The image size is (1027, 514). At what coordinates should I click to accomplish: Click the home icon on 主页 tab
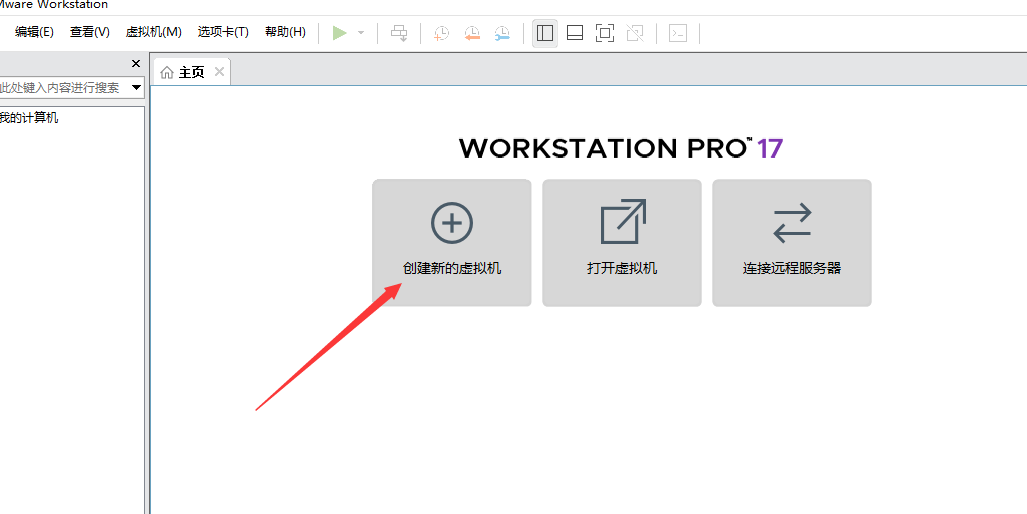(x=167, y=72)
